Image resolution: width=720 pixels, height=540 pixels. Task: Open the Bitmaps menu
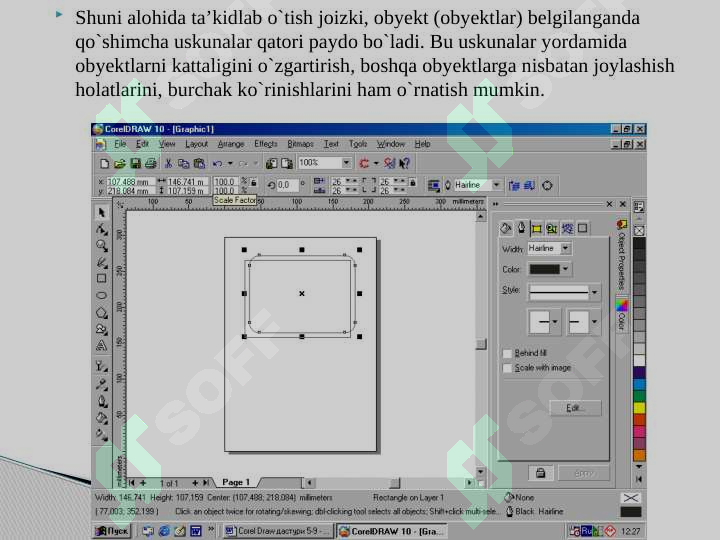point(300,144)
